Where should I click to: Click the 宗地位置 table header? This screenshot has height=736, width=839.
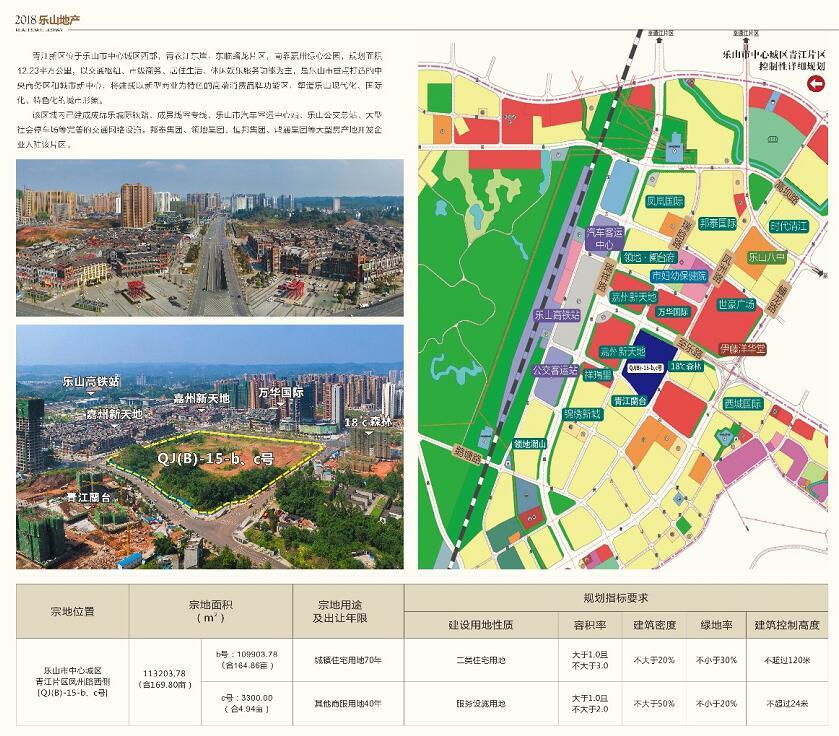(72, 611)
